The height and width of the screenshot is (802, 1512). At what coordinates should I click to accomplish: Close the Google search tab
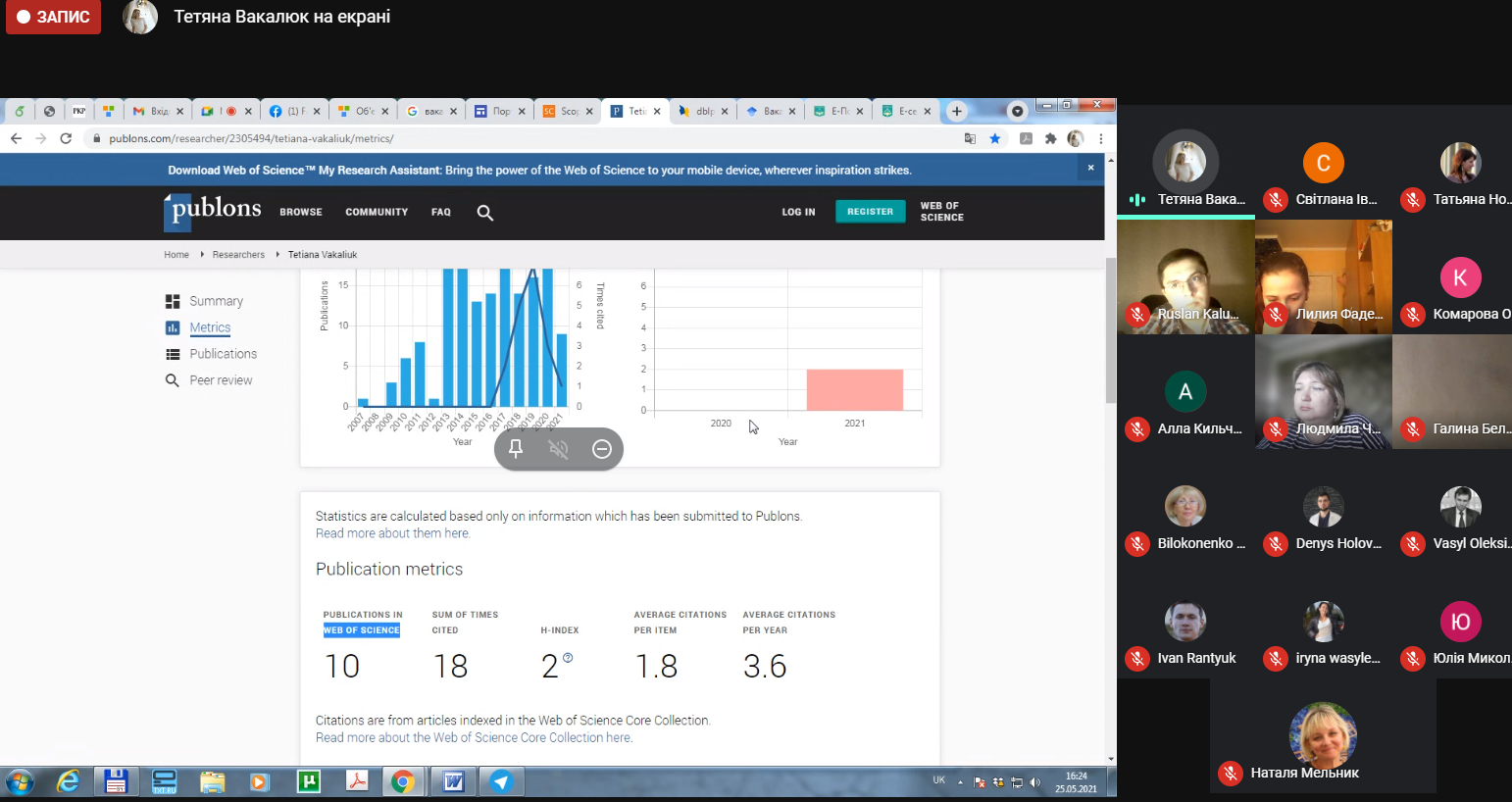point(453,112)
